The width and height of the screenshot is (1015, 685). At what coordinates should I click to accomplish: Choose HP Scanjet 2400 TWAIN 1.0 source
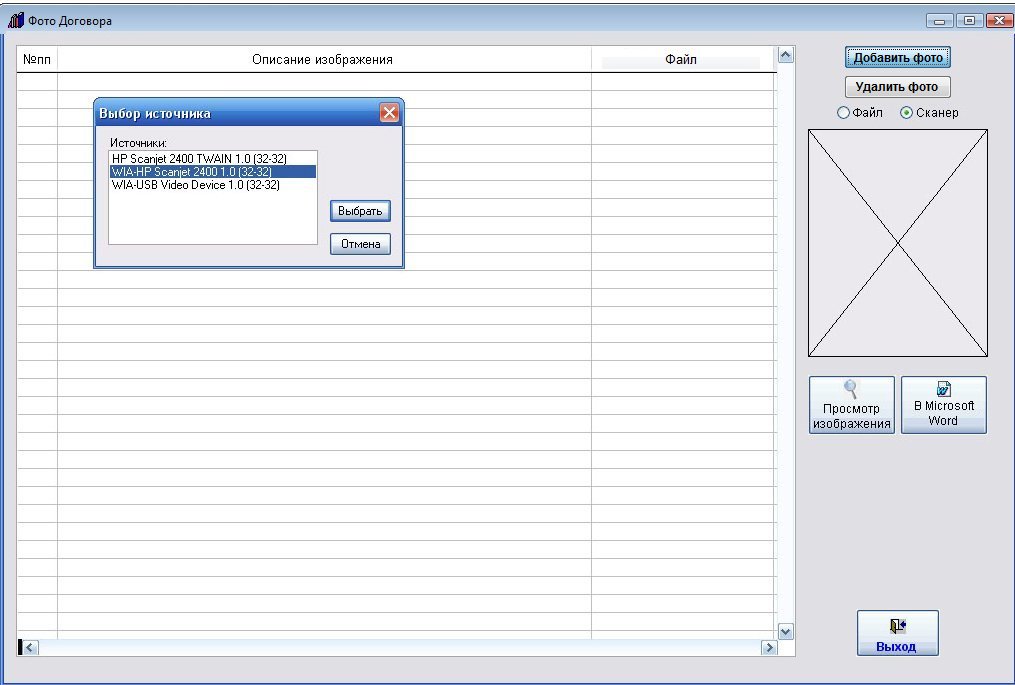pyautogui.click(x=212, y=159)
